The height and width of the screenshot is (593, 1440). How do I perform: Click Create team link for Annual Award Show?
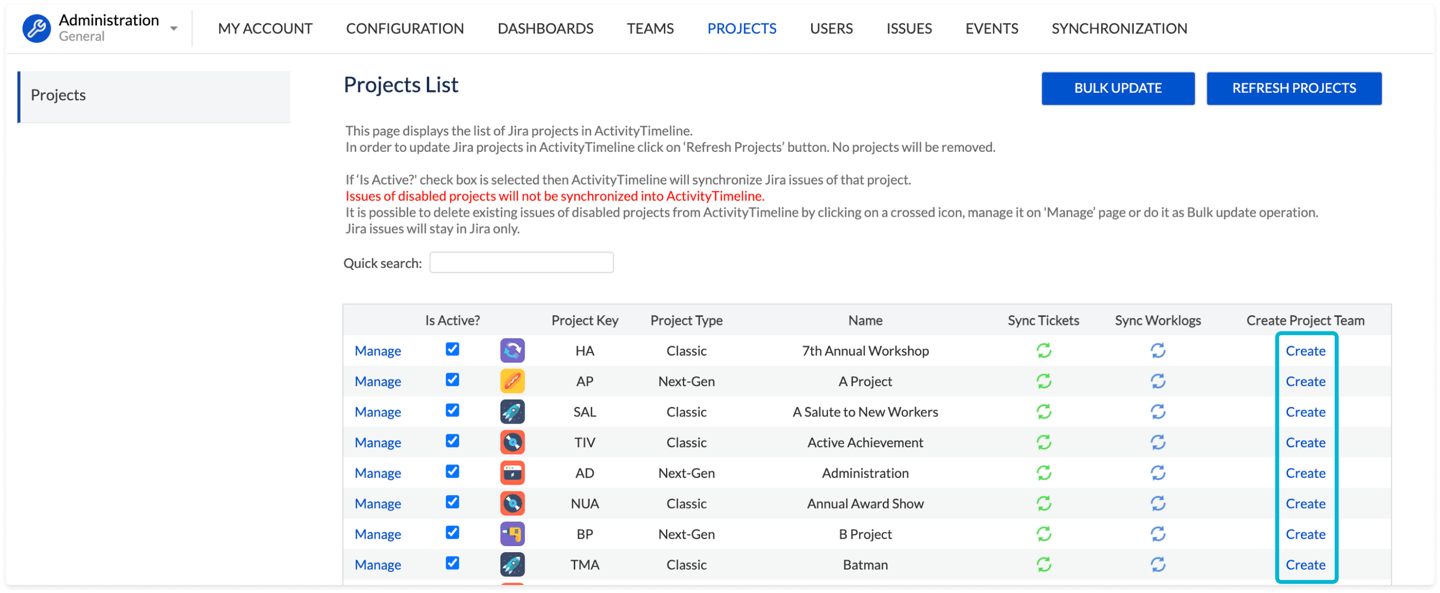point(1305,503)
